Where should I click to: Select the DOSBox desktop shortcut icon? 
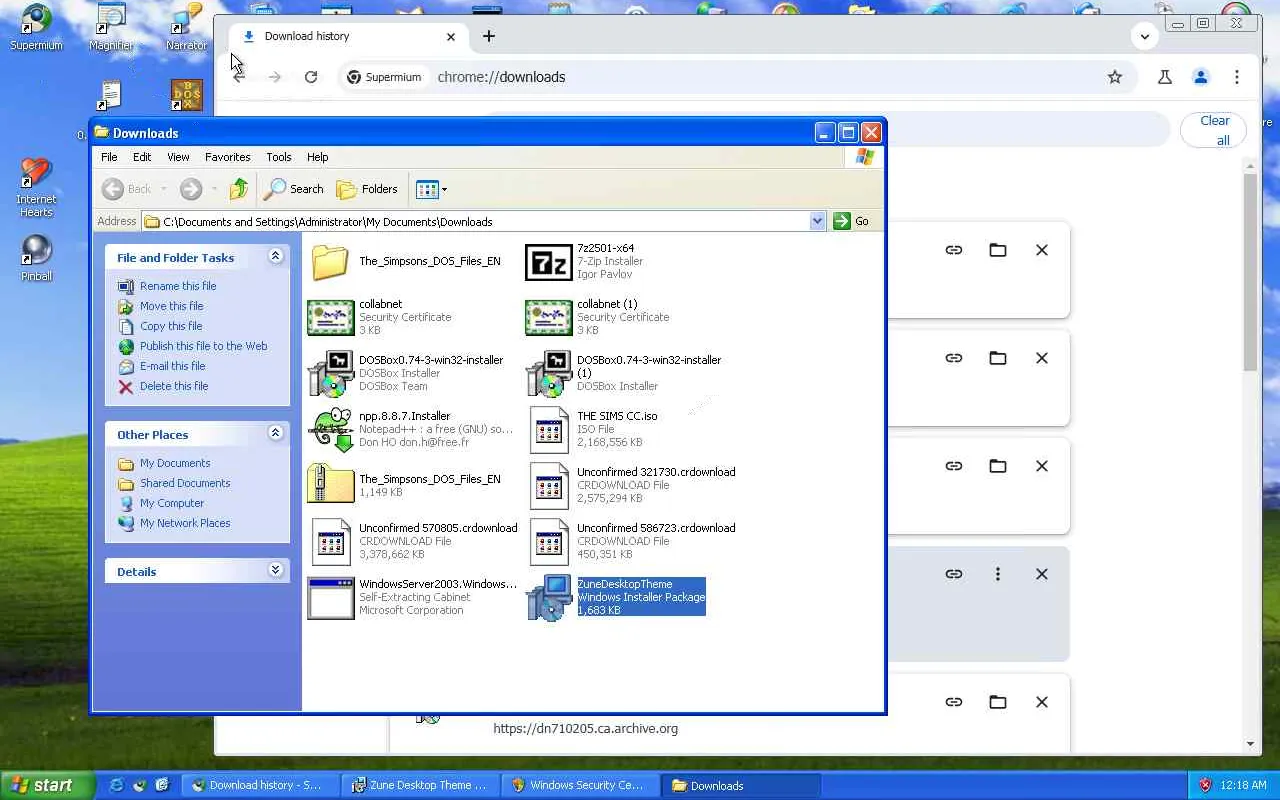[187, 95]
